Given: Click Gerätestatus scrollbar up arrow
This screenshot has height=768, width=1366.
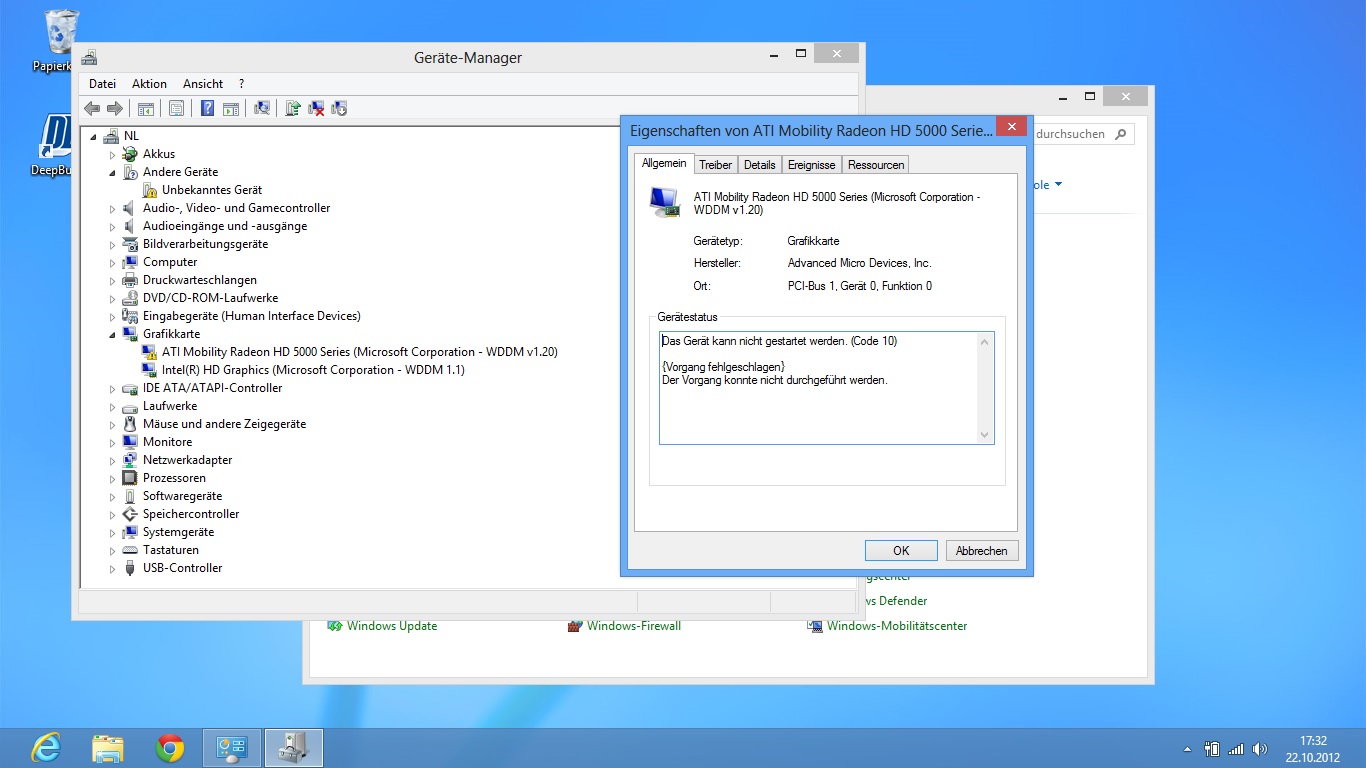Looking at the screenshot, I should (984, 342).
